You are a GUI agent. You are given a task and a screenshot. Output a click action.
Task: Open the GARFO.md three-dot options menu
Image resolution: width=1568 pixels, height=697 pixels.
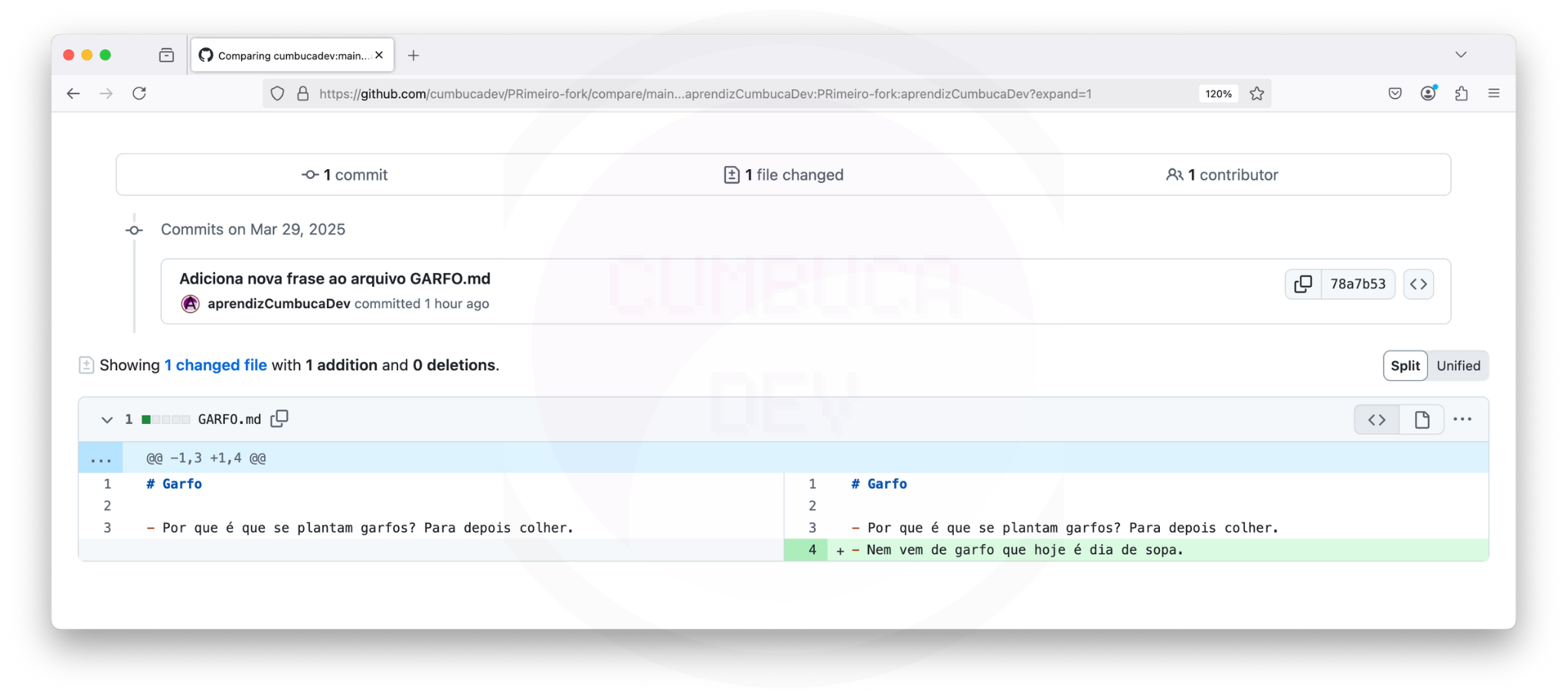click(x=1462, y=419)
